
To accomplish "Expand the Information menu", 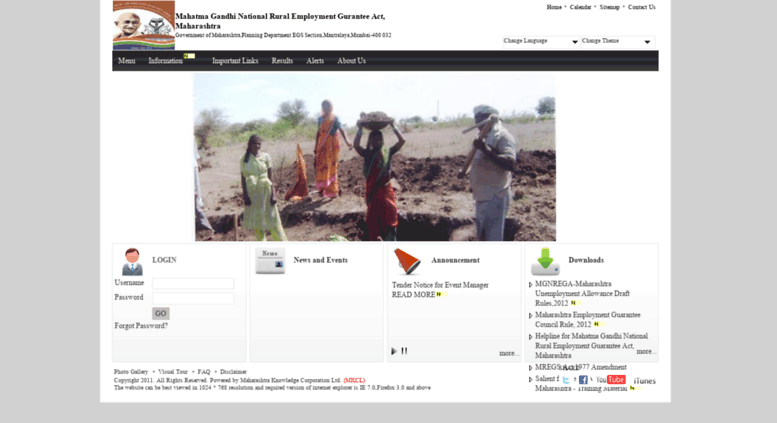I will click(x=166, y=61).
